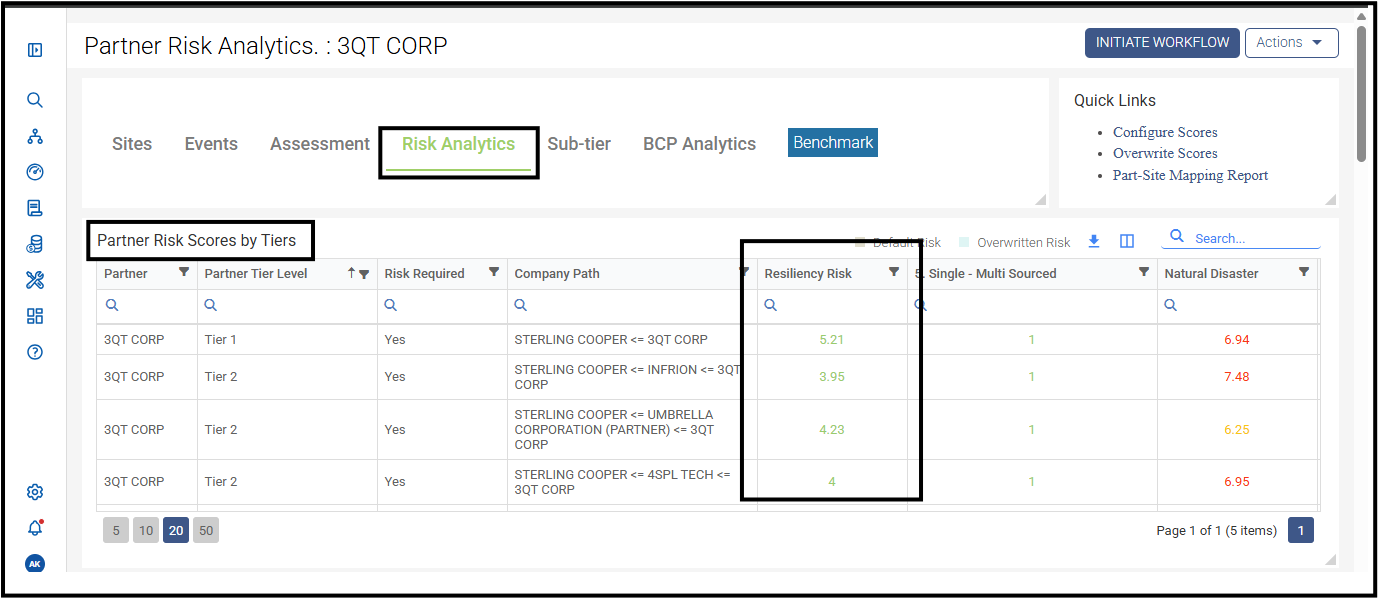
Task: Switch to the Sub-tier tab
Action: click(579, 144)
